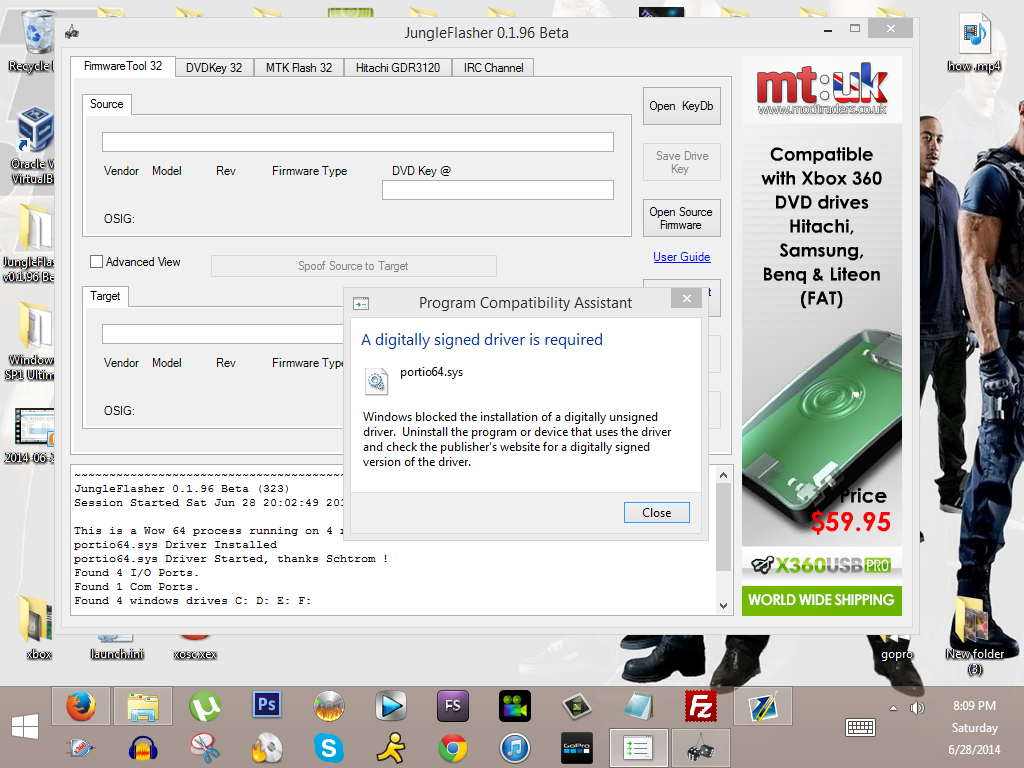This screenshot has width=1024, height=768.
Task: Select the 'portio64.sys Driver Installed' log line
Action: tap(175, 544)
